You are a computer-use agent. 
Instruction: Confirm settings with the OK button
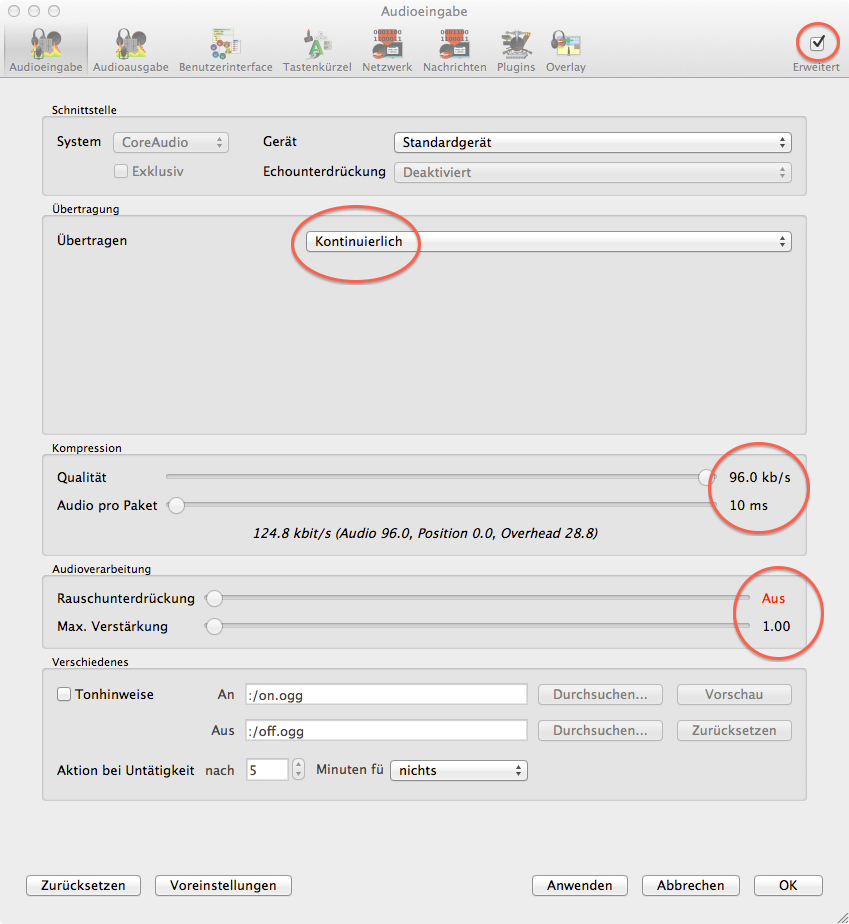click(x=788, y=886)
